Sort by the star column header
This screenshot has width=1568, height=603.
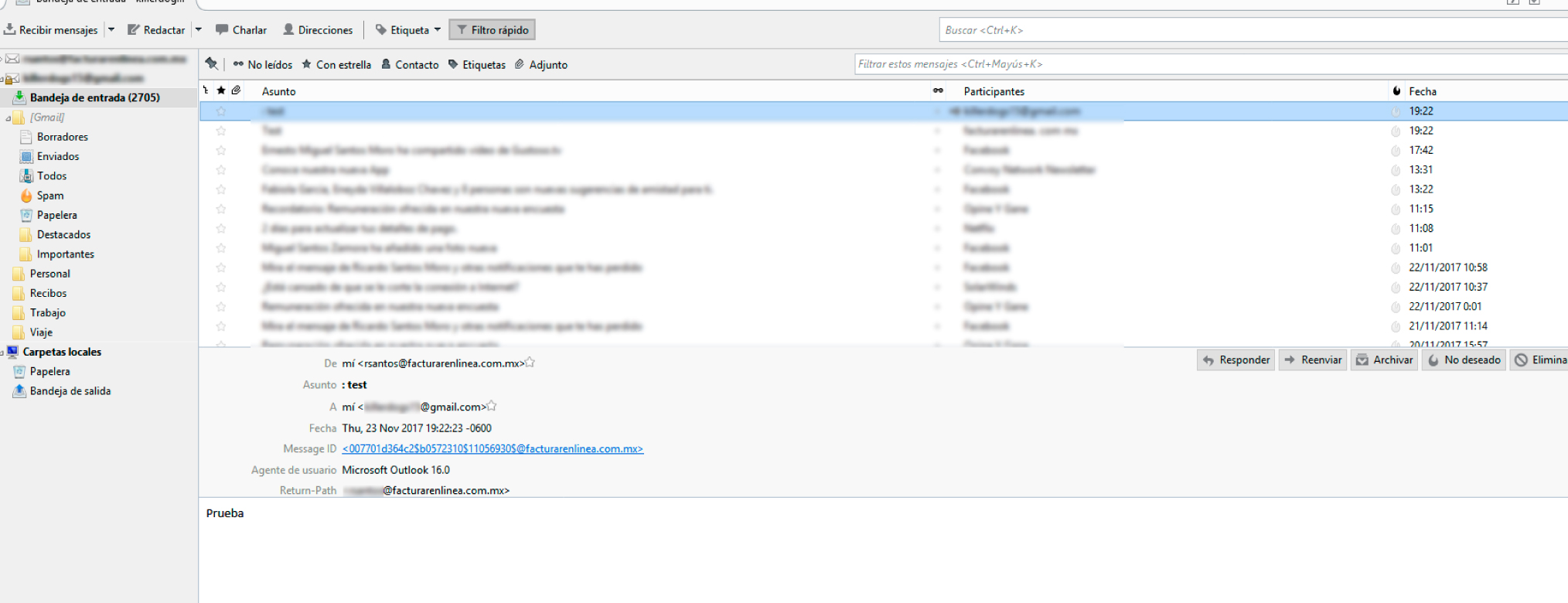221,90
